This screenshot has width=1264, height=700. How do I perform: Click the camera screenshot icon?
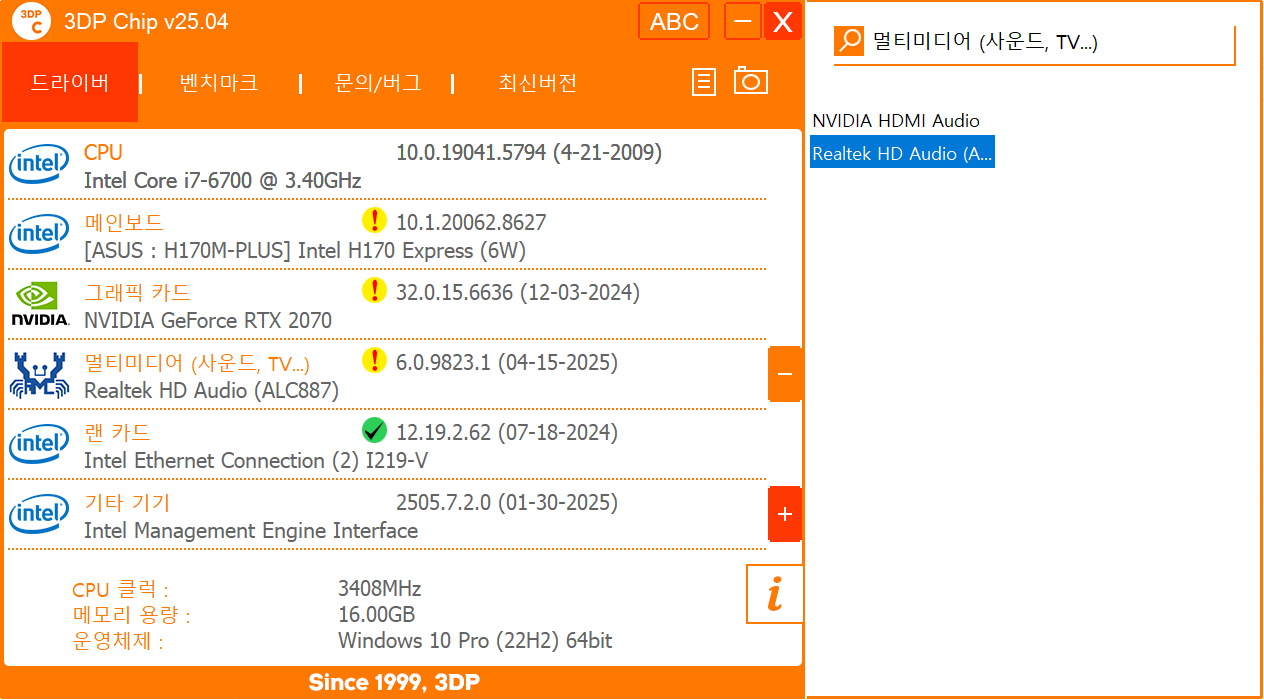point(751,81)
